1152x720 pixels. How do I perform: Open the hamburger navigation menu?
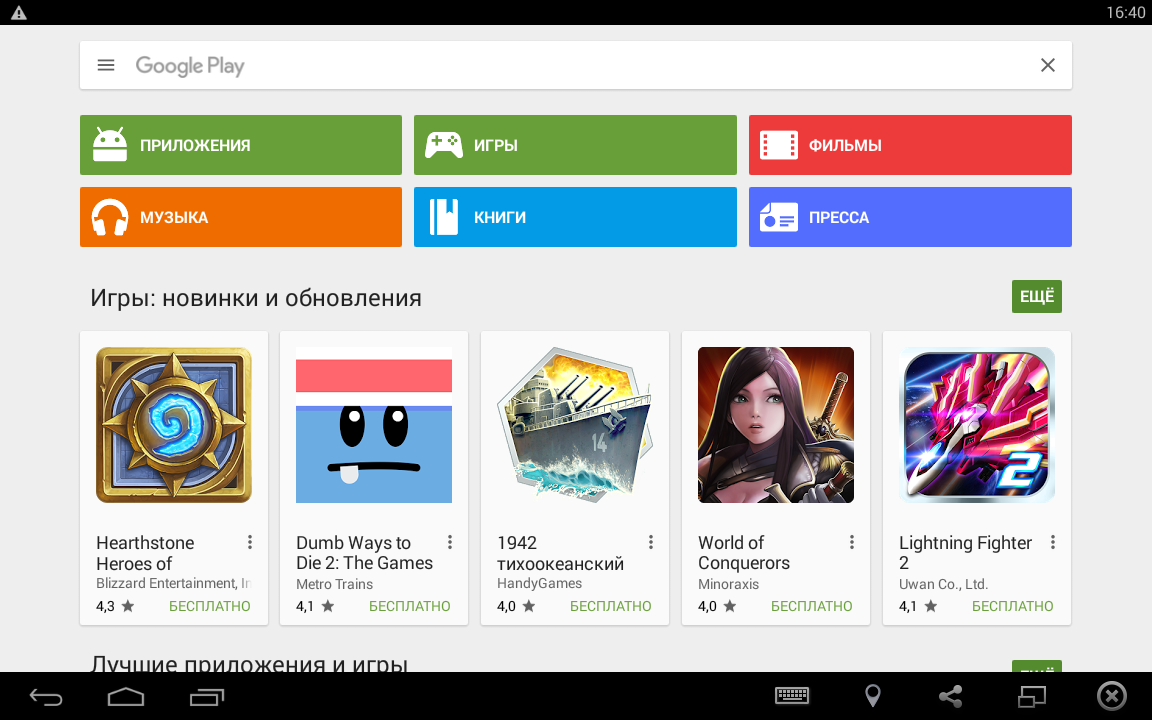(x=106, y=65)
